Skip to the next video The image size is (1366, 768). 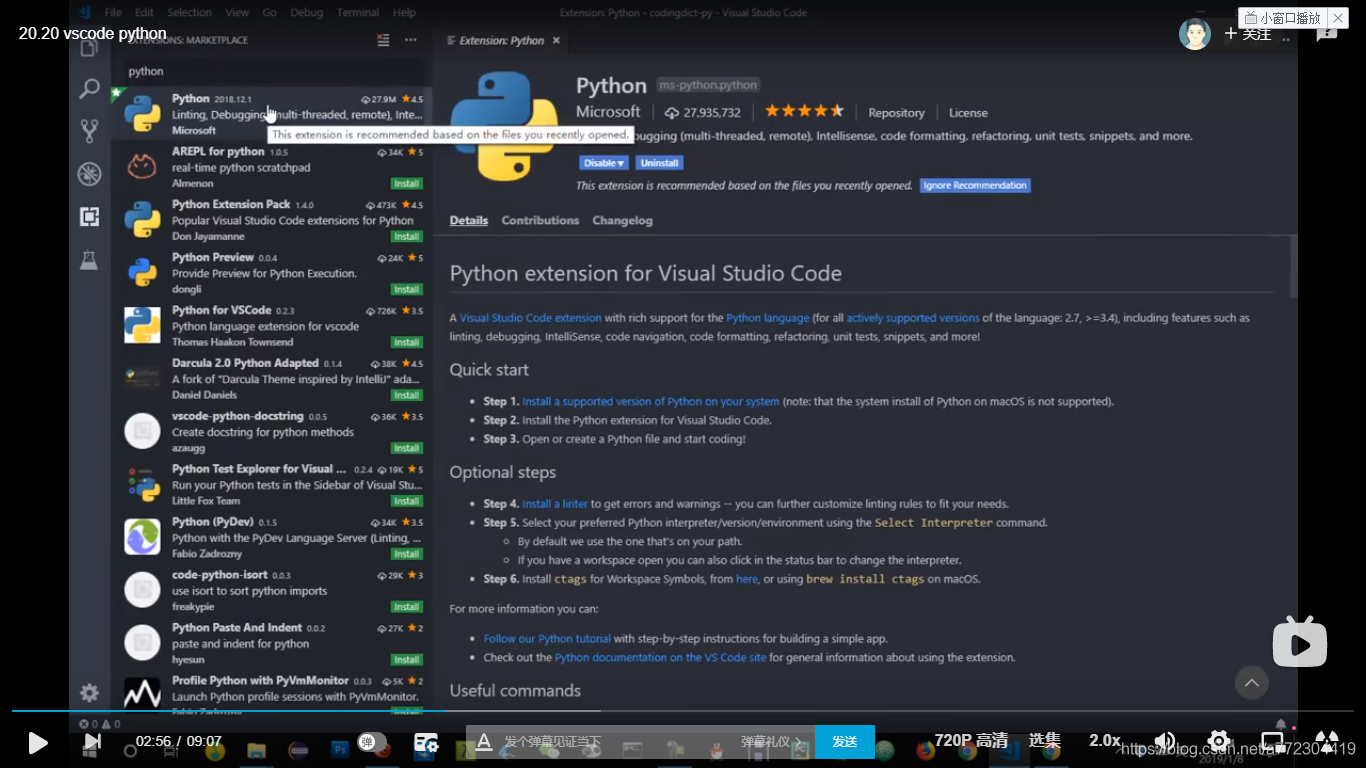click(92, 741)
